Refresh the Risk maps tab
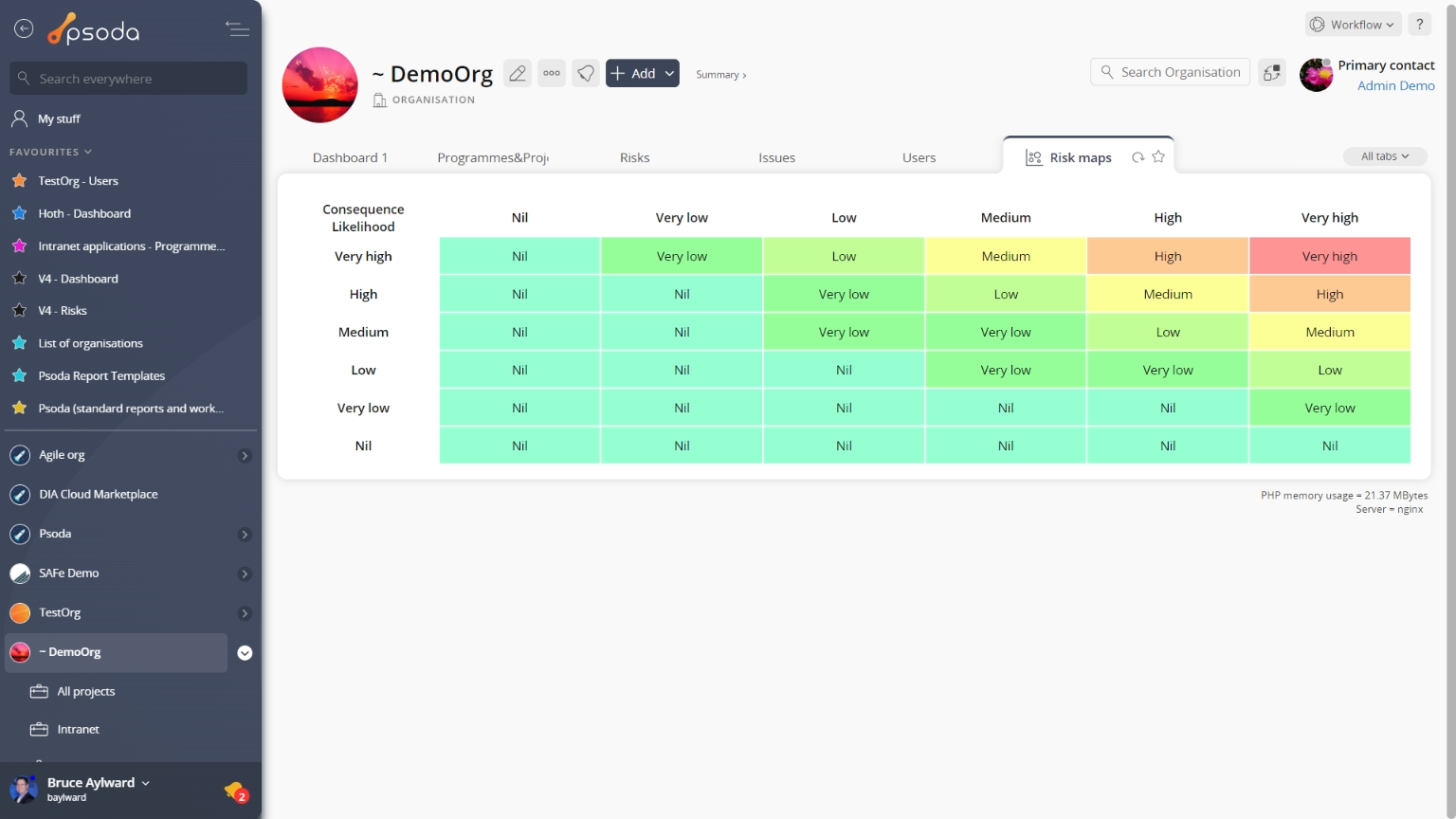The width and height of the screenshot is (1456, 819). [1137, 157]
